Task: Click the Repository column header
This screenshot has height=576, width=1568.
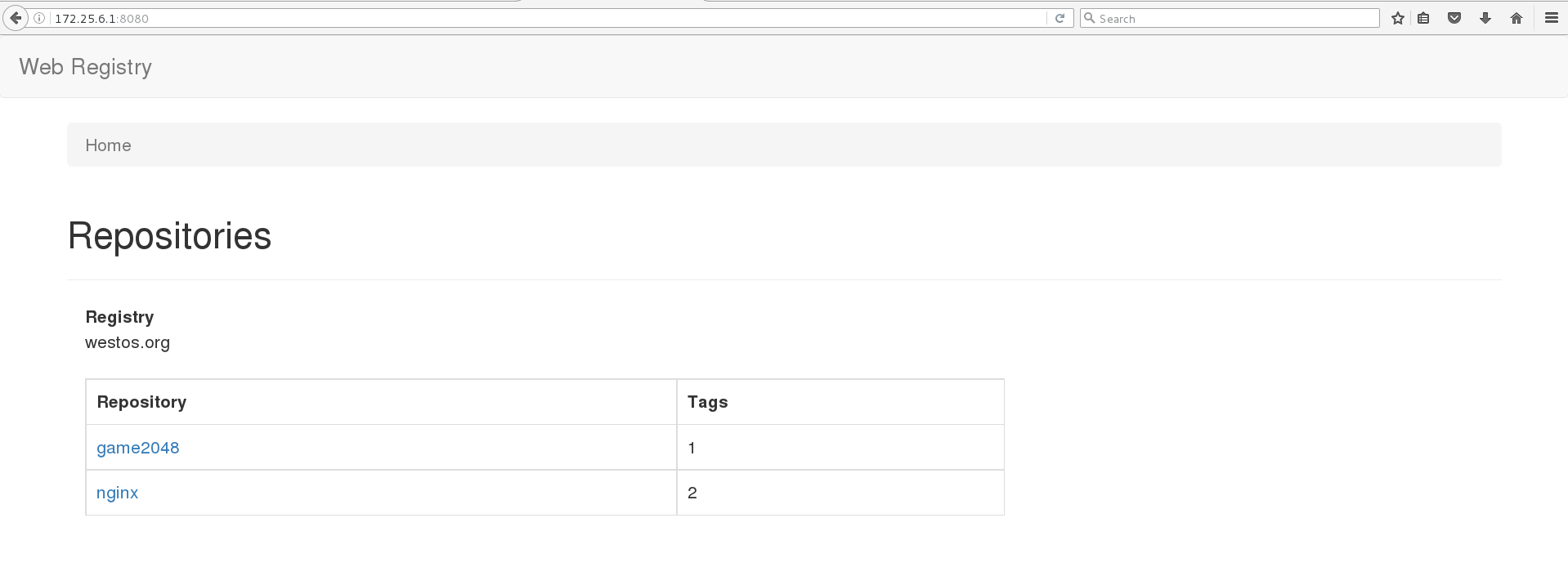Action: coord(141,402)
